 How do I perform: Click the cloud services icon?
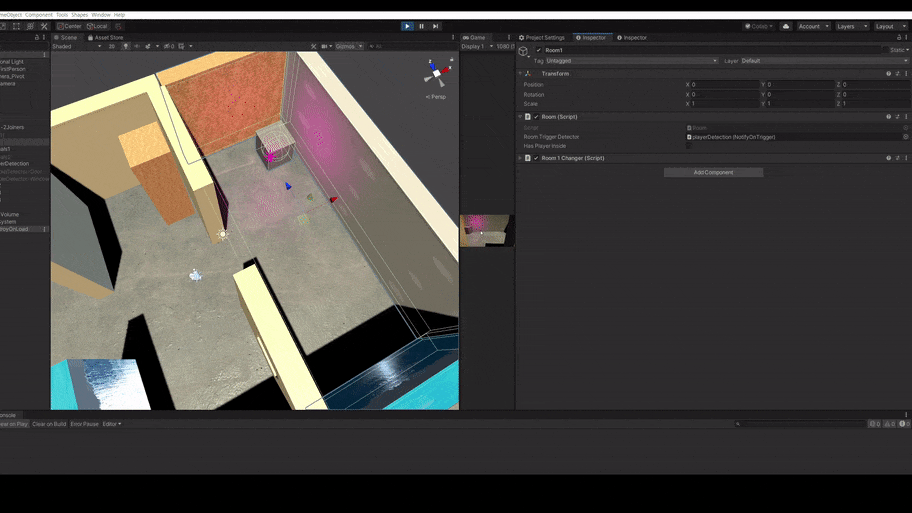[x=786, y=26]
